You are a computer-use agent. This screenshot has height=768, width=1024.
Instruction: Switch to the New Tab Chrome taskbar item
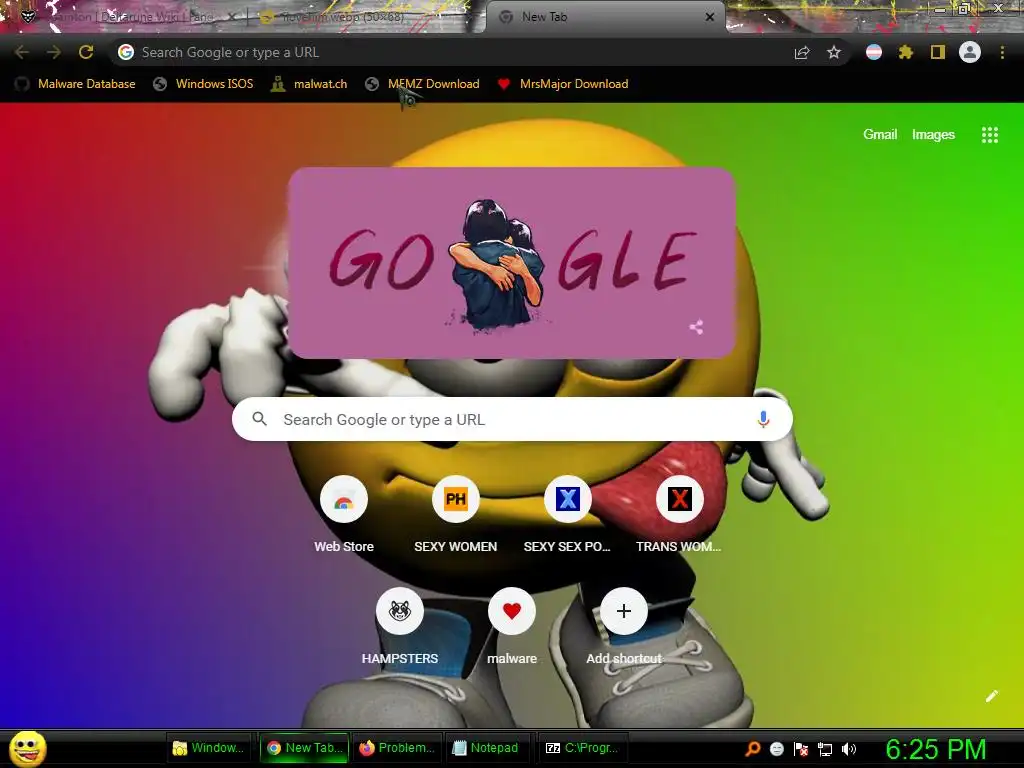pos(305,748)
